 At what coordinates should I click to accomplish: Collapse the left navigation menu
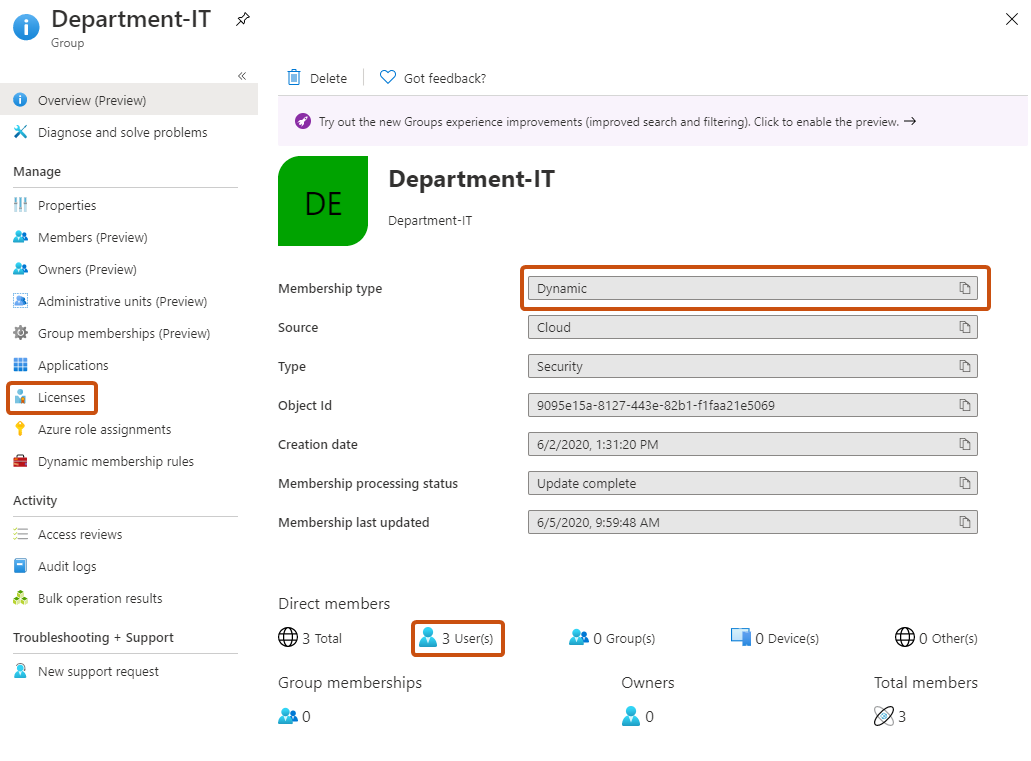(242, 76)
